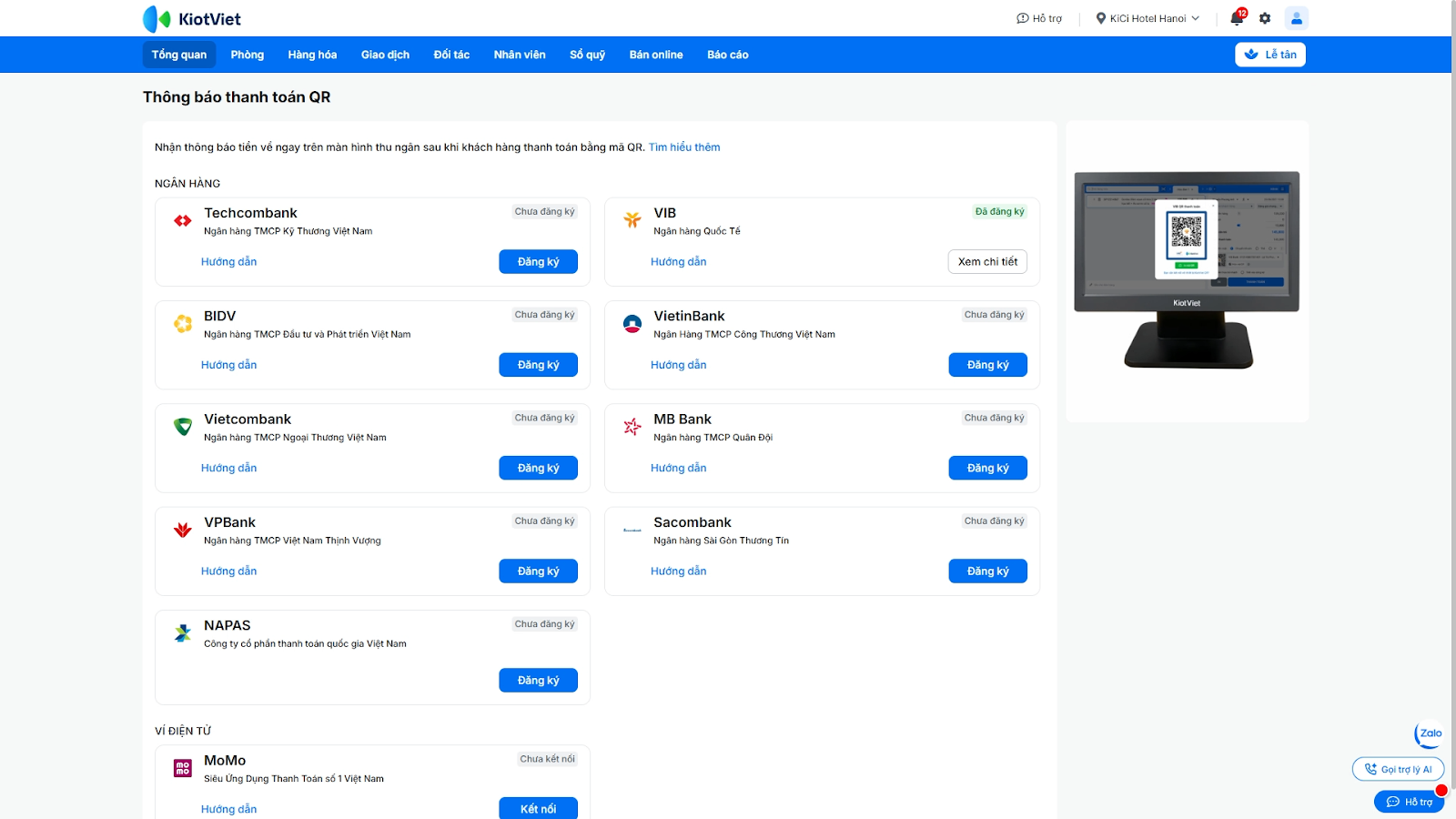
Task: Start Gọi trợ lý AI call
Action: pos(1398,770)
